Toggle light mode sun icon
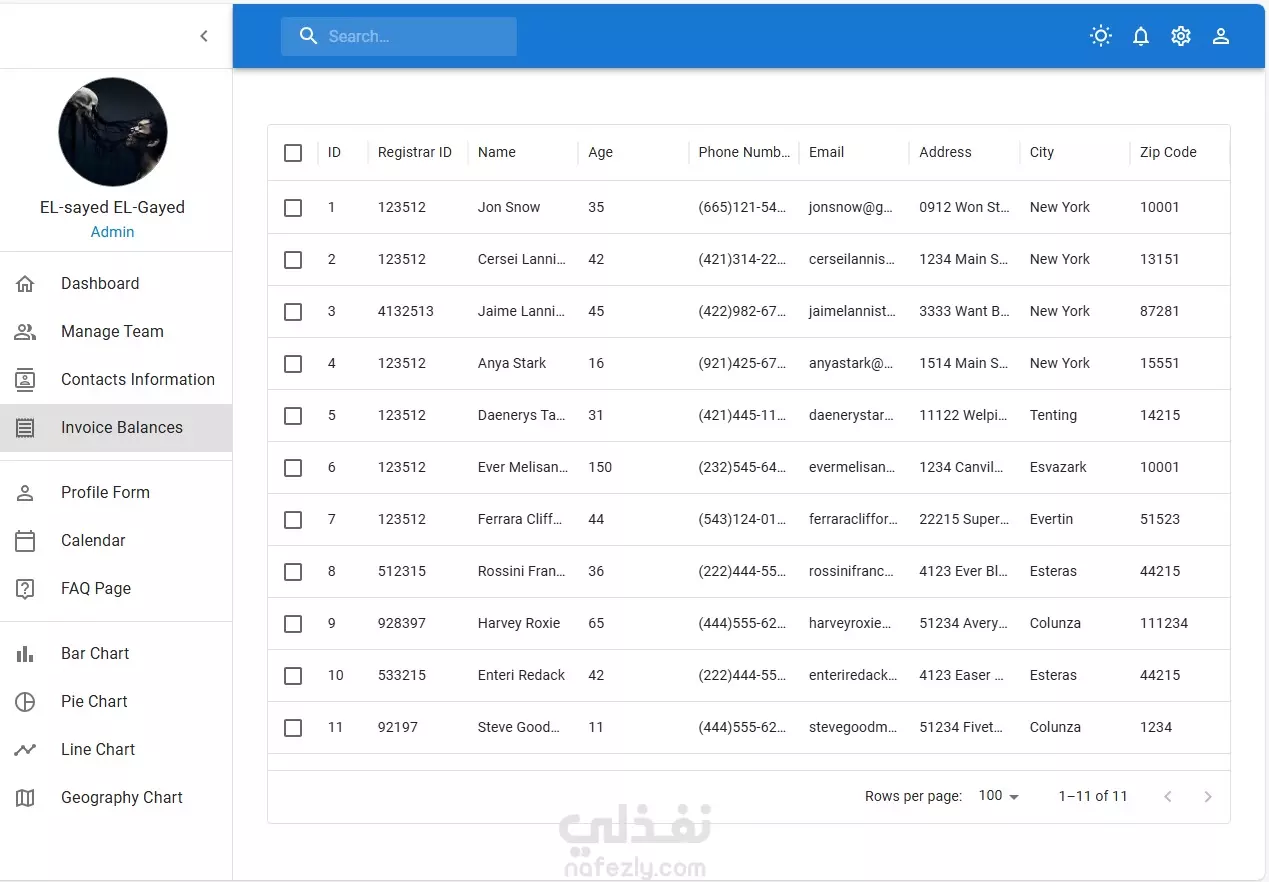The image size is (1269, 882). [x=1101, y=36]
